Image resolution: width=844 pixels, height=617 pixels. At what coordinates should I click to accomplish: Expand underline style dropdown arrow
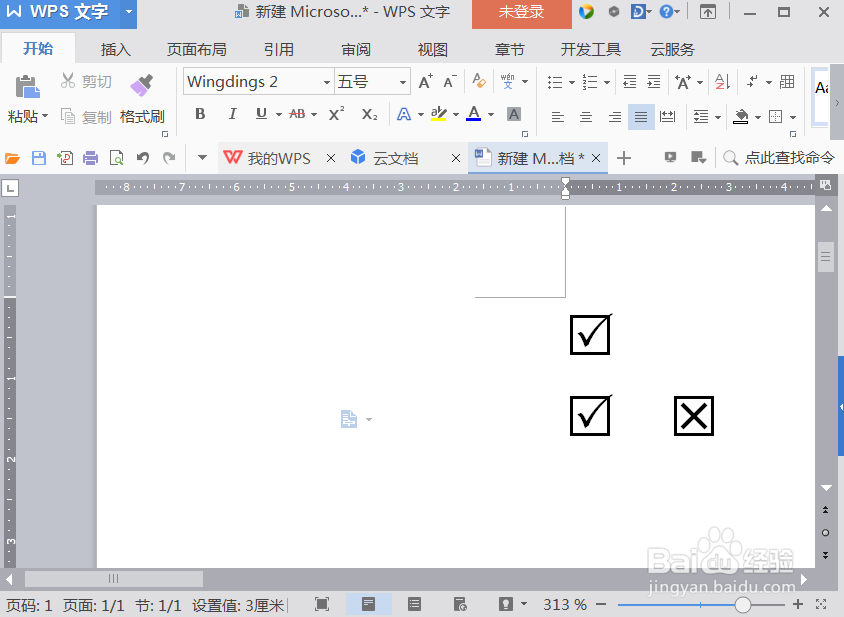(278, 114)
